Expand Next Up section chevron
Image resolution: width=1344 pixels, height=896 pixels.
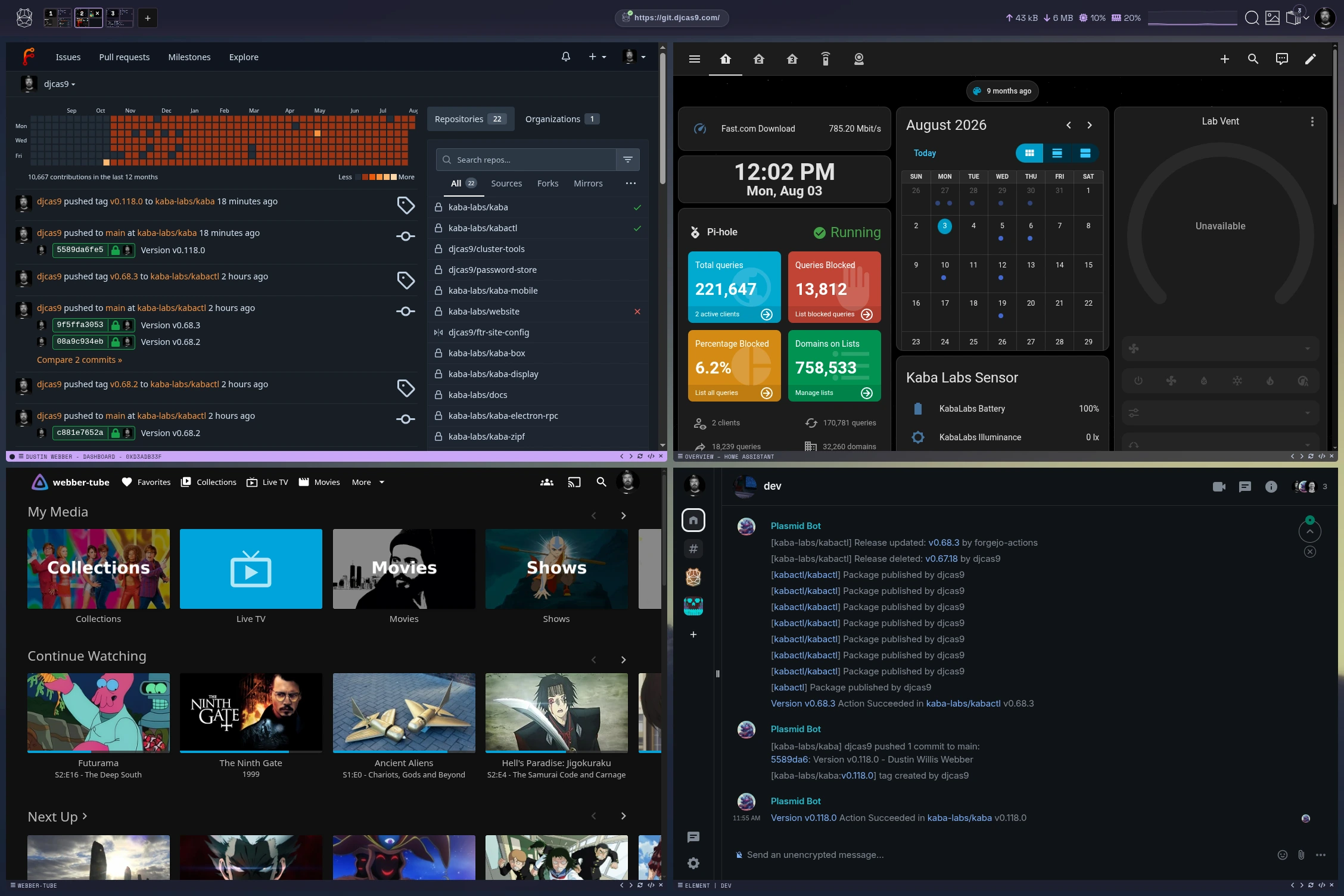tap(85, 816)
